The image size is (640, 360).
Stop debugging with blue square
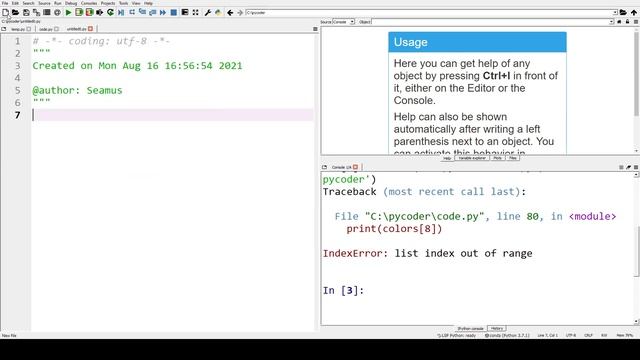(x=173, y=13)
